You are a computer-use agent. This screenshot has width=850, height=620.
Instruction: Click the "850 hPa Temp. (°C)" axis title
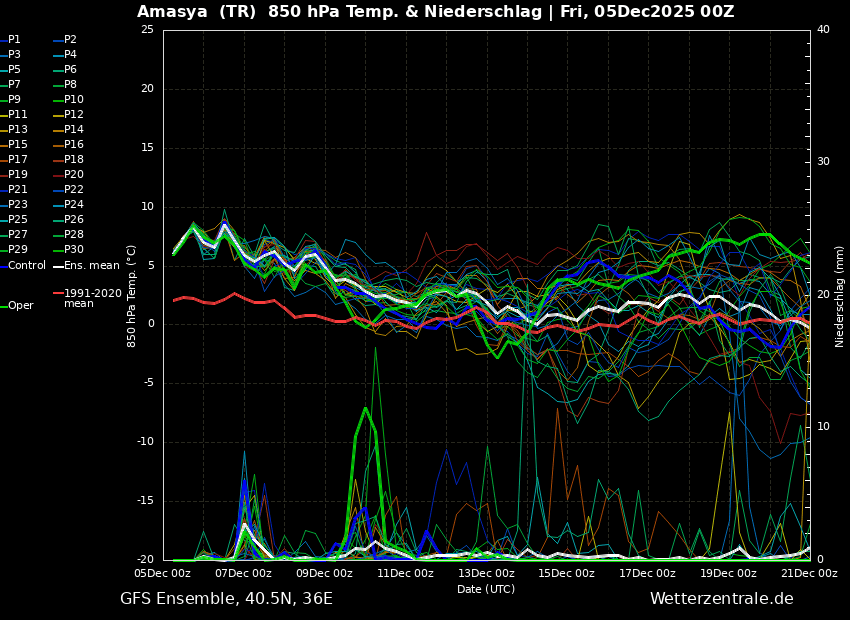point(131,296)
